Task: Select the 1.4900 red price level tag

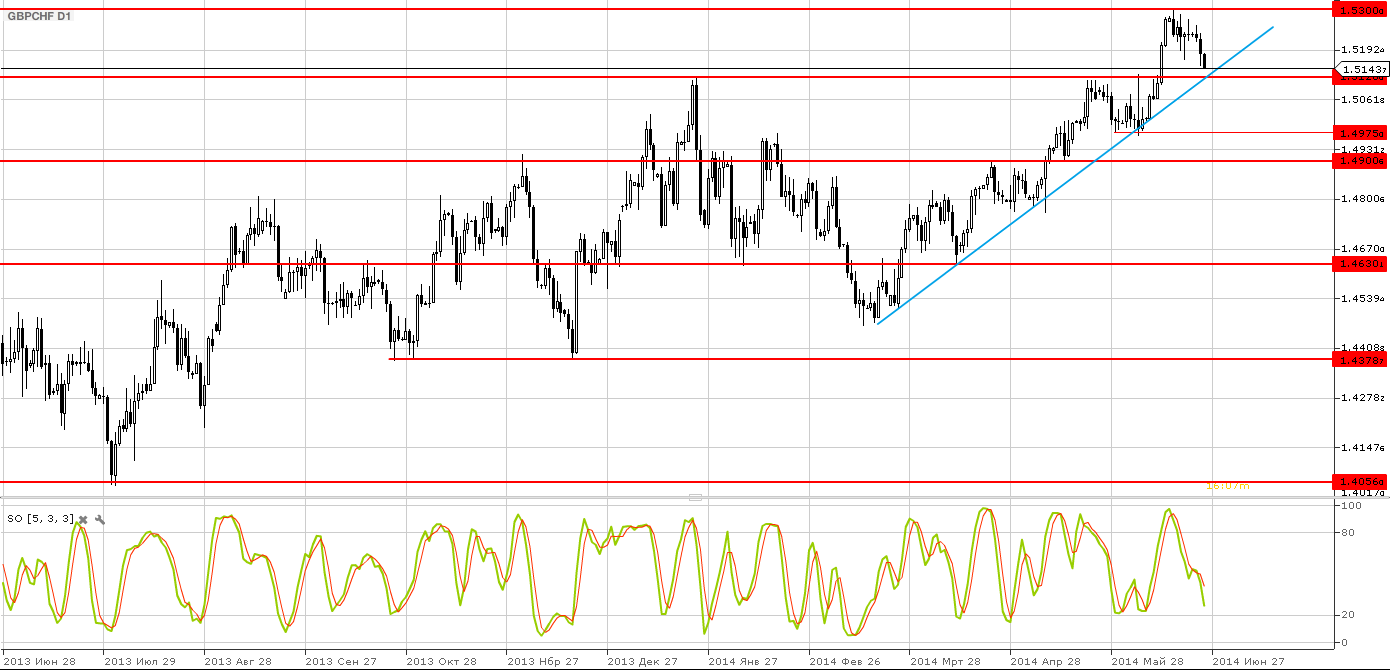Action: tap(1361, 160)
